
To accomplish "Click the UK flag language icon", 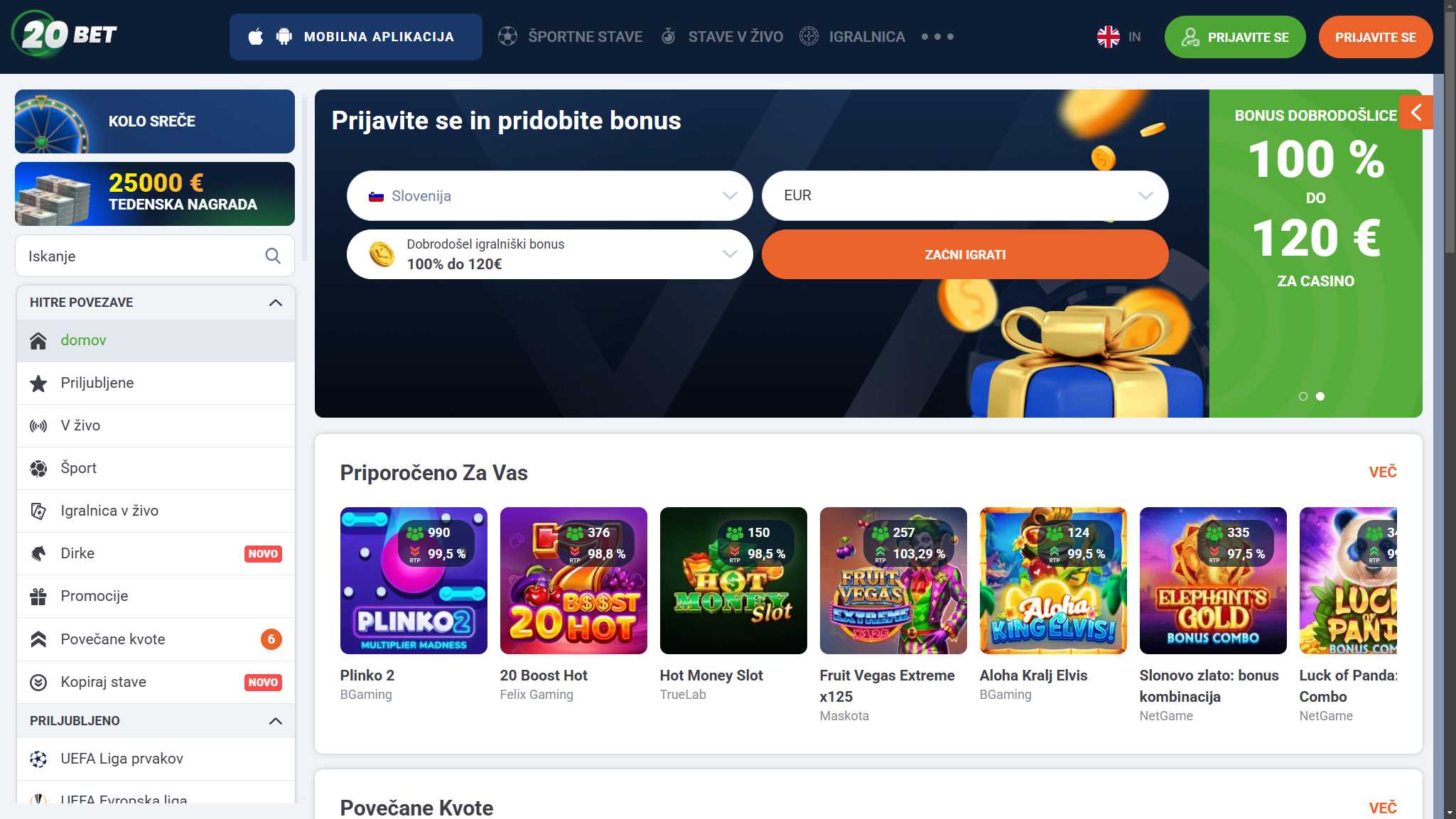I will tap(1108, 36).
